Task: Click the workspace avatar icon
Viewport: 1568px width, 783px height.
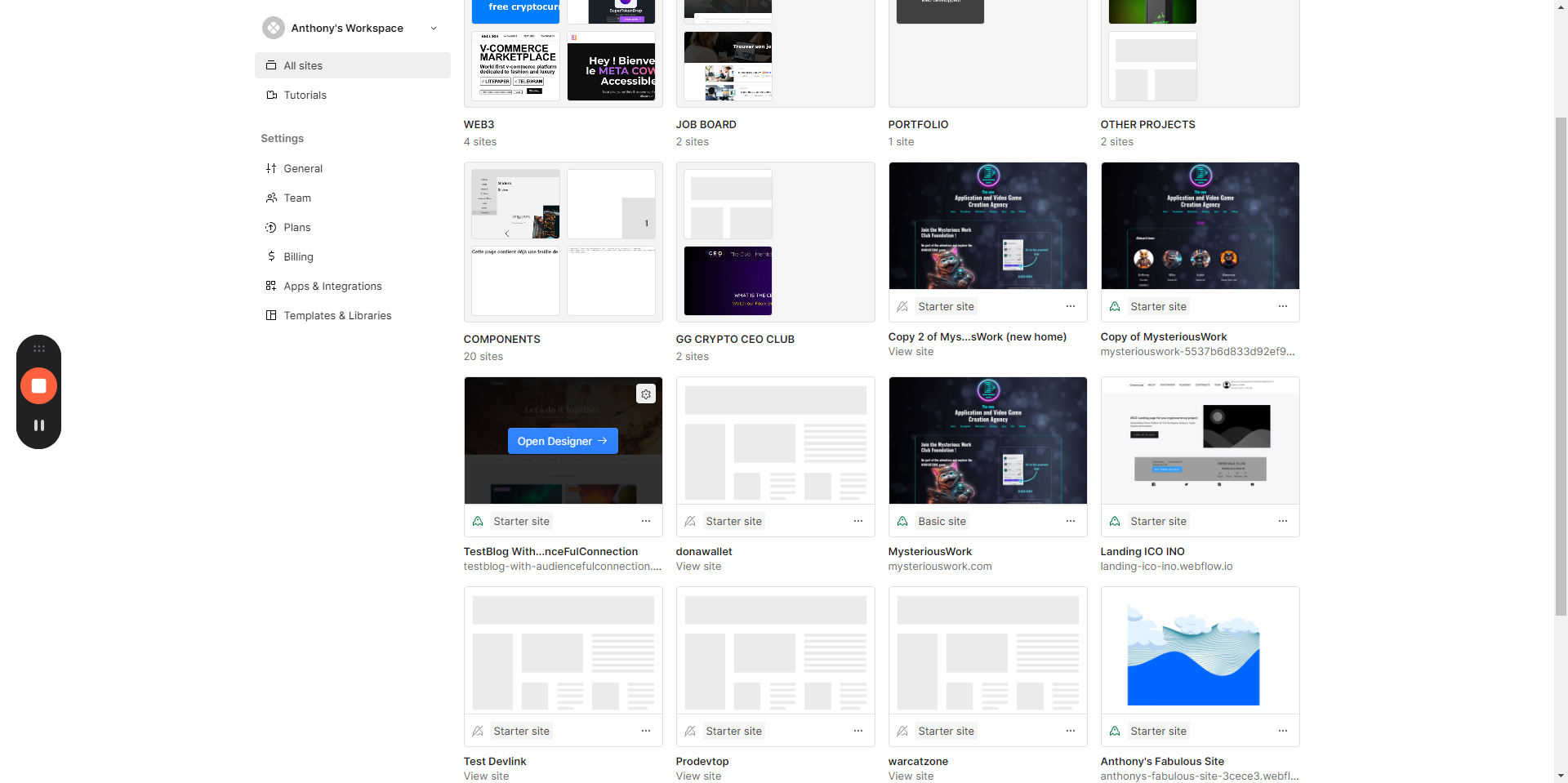Action: (x=274, y=28)
